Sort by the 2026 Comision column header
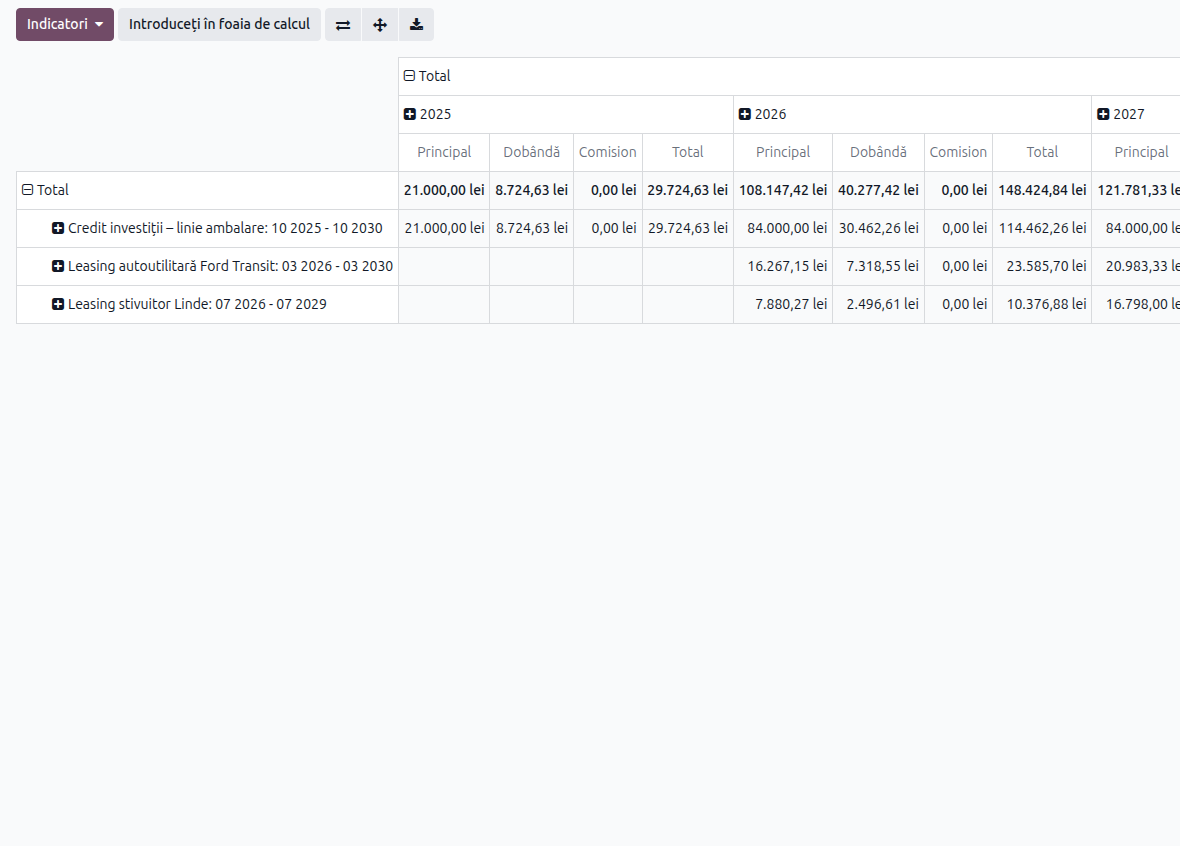Viewport: 1180px width, 846px height. tap(958, 152)
